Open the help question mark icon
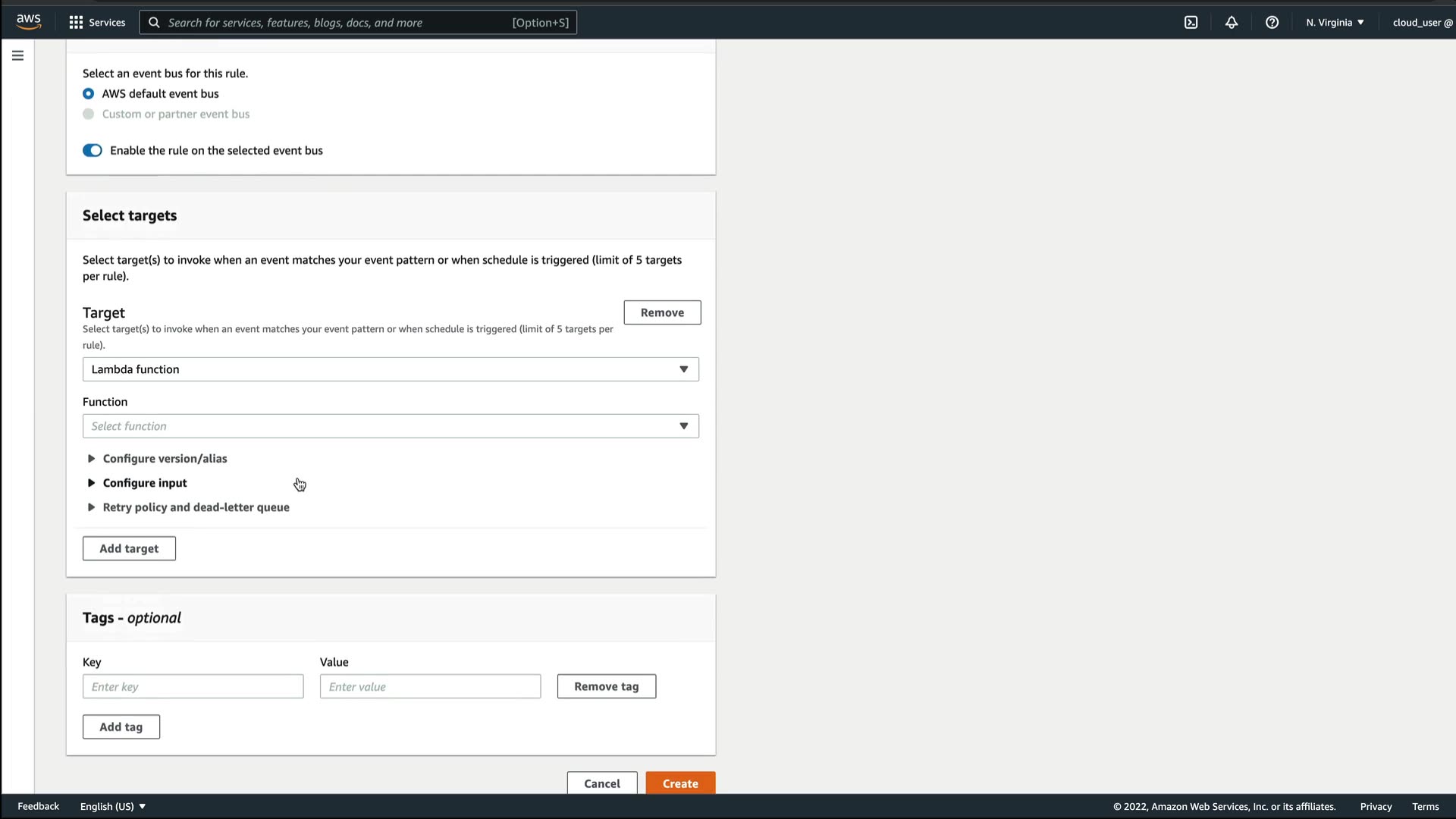This screenshot has height=819, width=1456. click(1272, 22)
